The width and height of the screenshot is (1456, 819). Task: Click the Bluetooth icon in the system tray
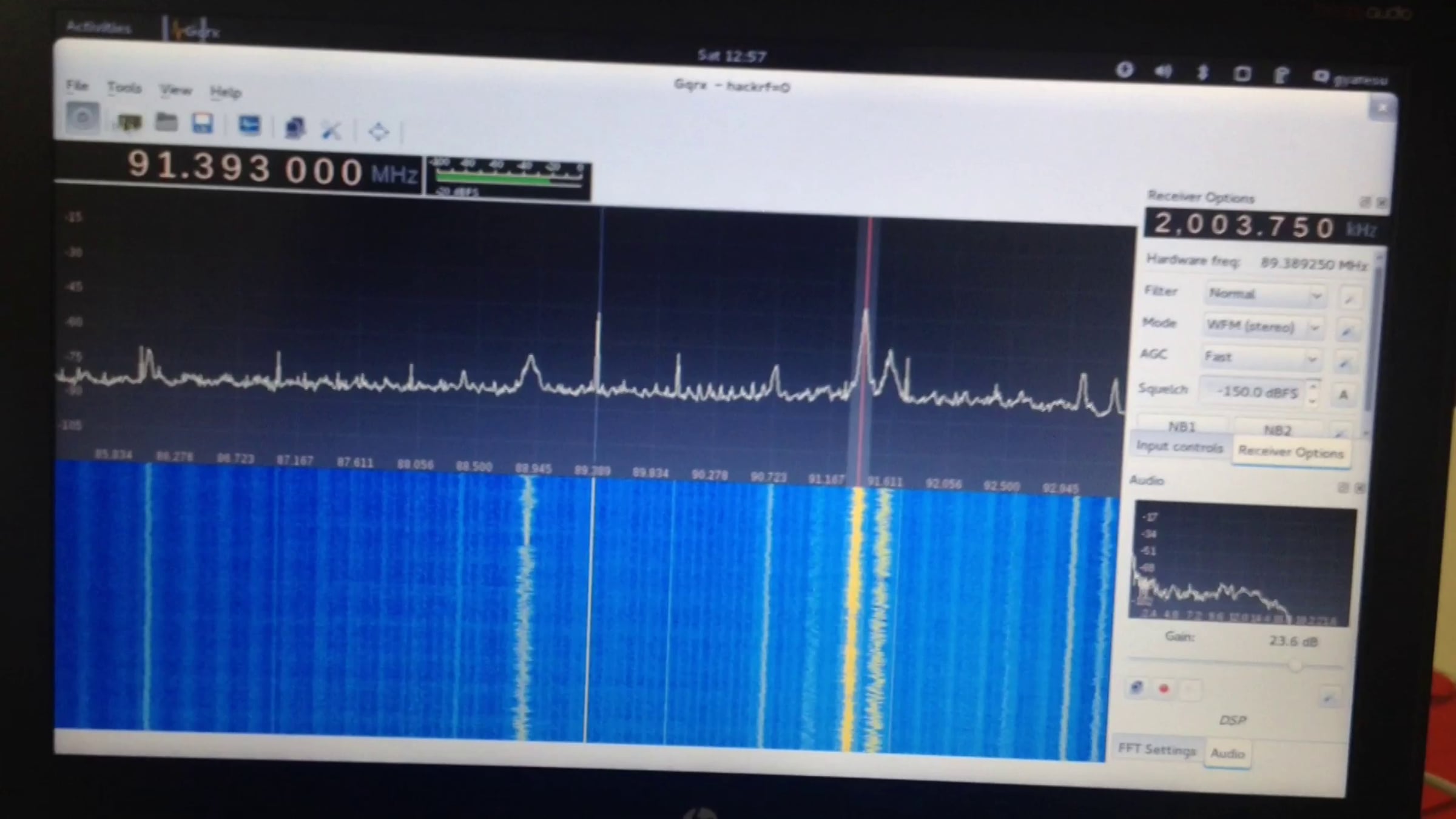pos(1202,73)
